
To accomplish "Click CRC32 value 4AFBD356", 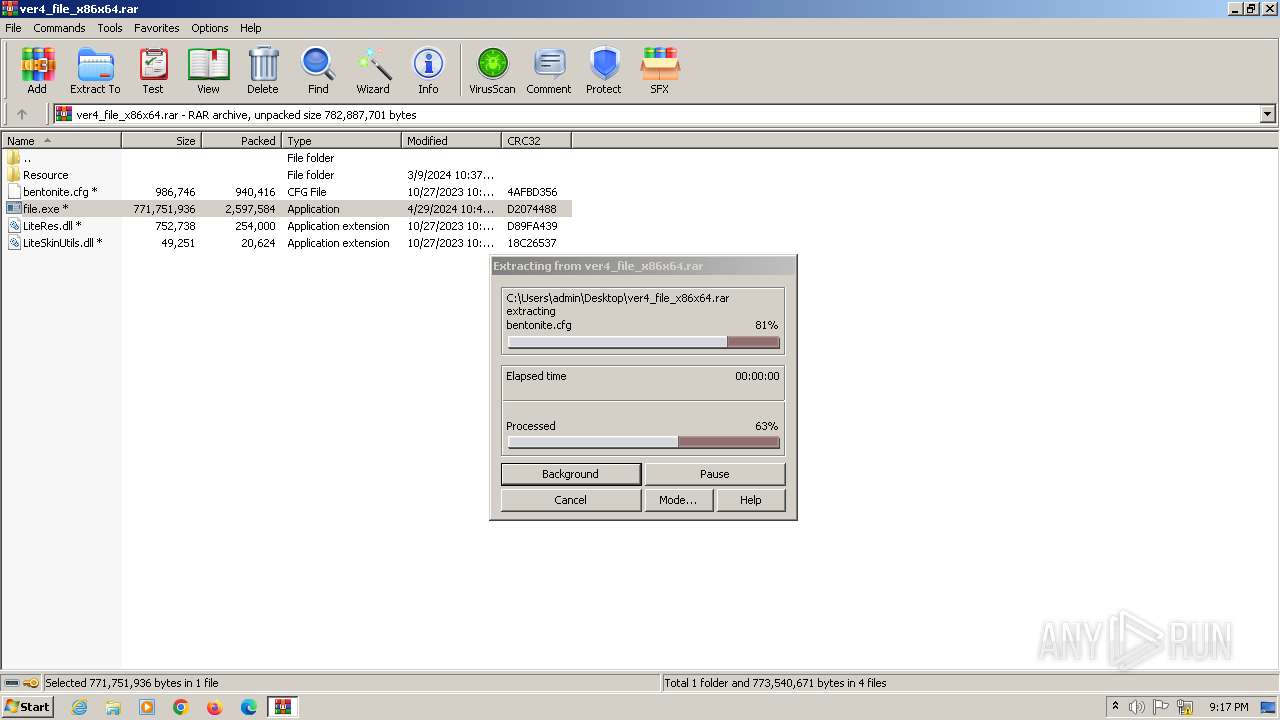I will (x=532, y=192).
